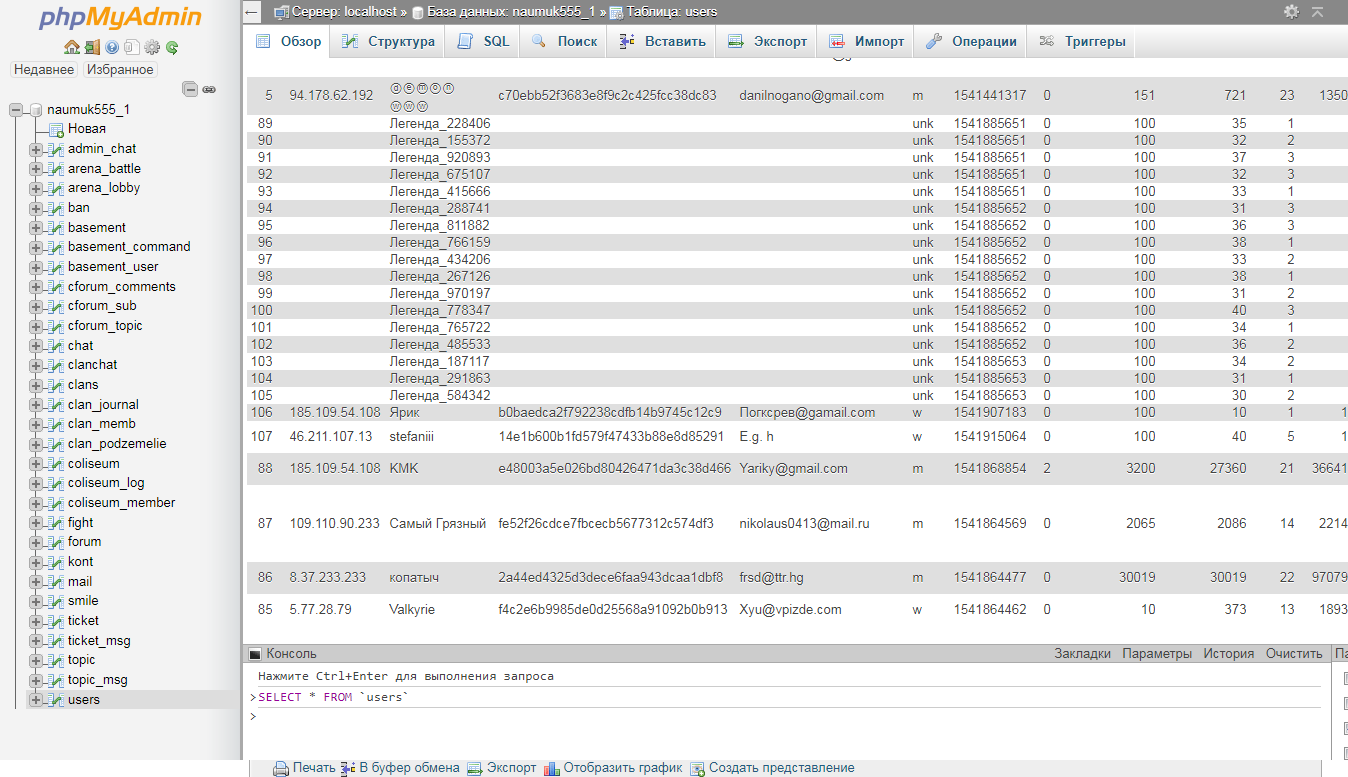This screenshot has height=777, width=1348.
Task: Click the logout door icon
Action: pos(92,47)
